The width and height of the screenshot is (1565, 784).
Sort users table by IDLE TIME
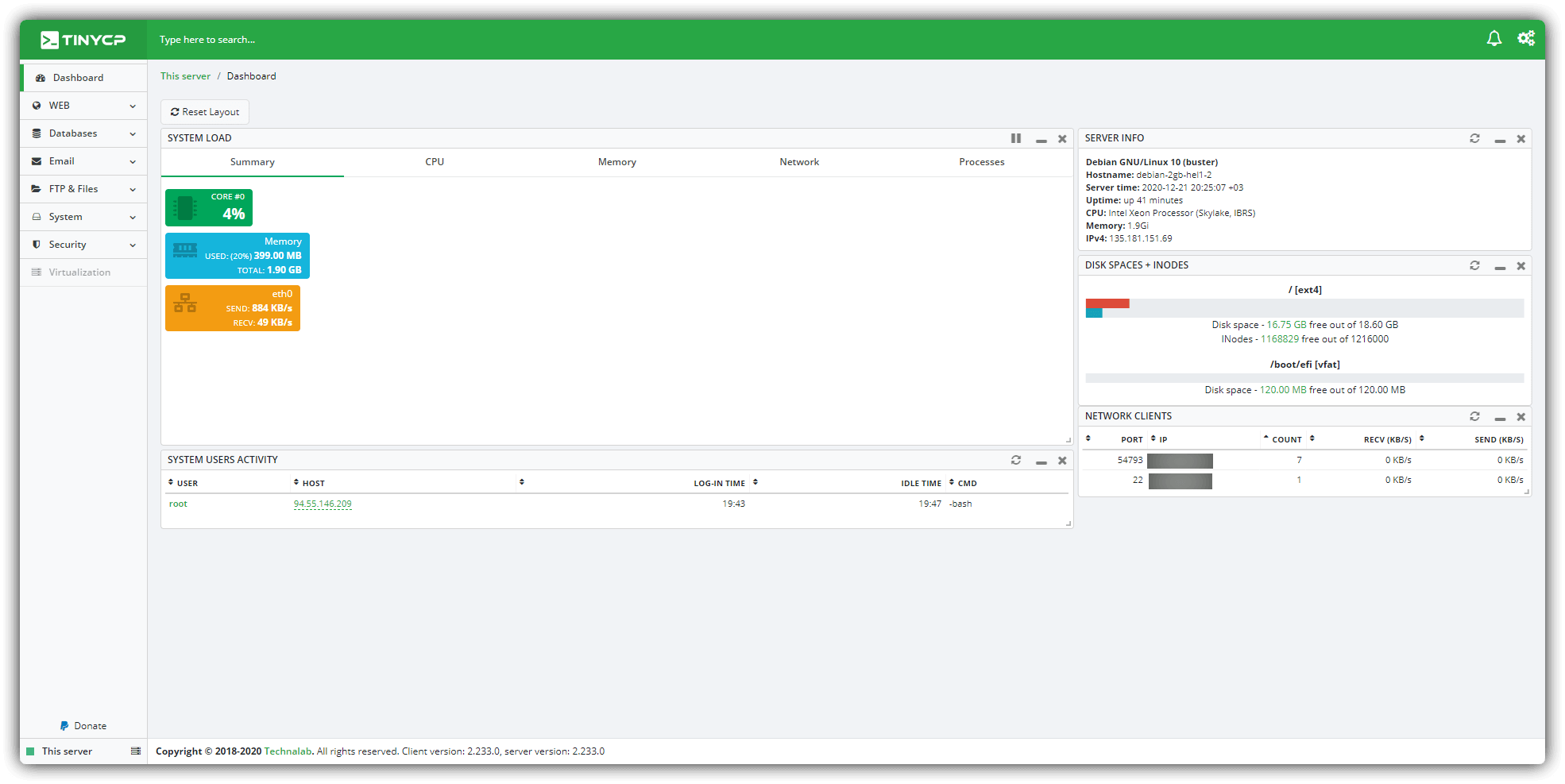coord(922,483)
